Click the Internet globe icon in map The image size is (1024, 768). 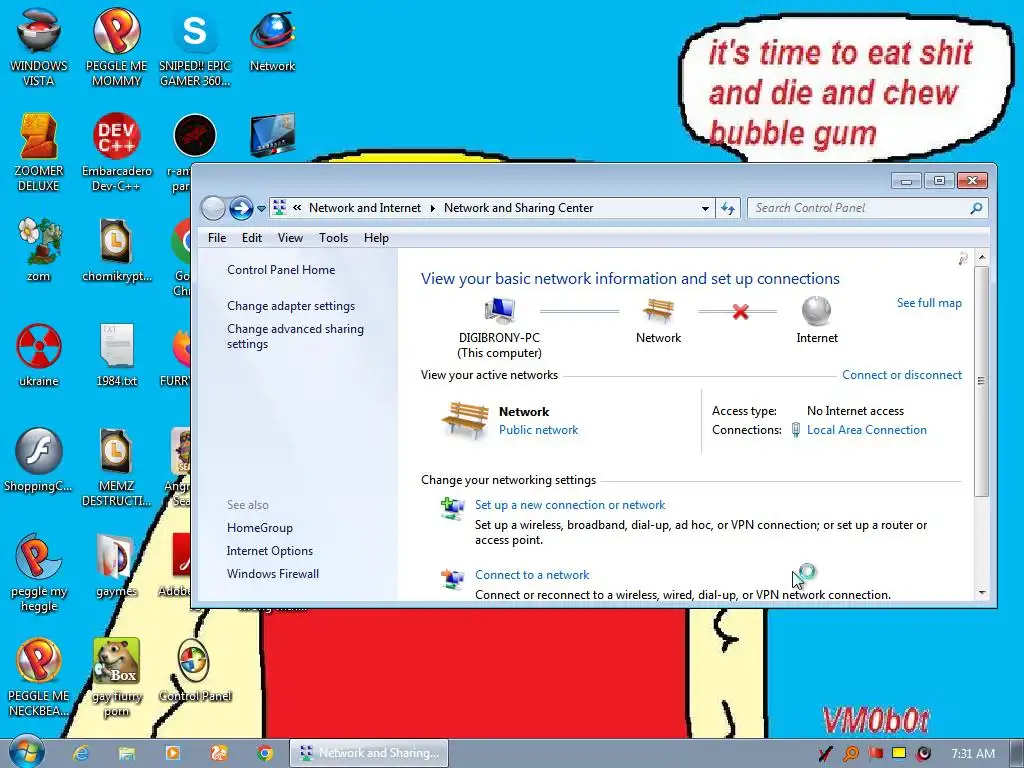(816, 311)
